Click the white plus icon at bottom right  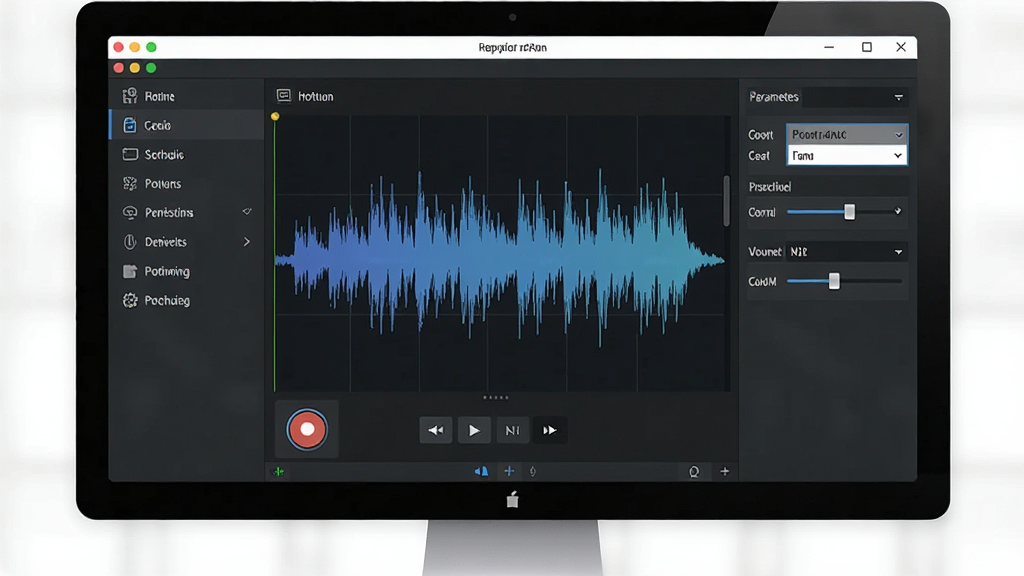724,472
